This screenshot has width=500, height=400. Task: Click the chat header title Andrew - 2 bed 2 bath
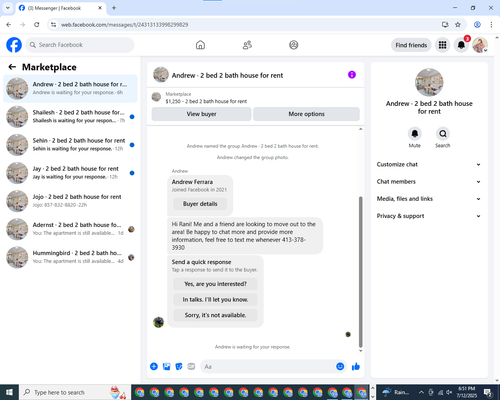(227, 75)
